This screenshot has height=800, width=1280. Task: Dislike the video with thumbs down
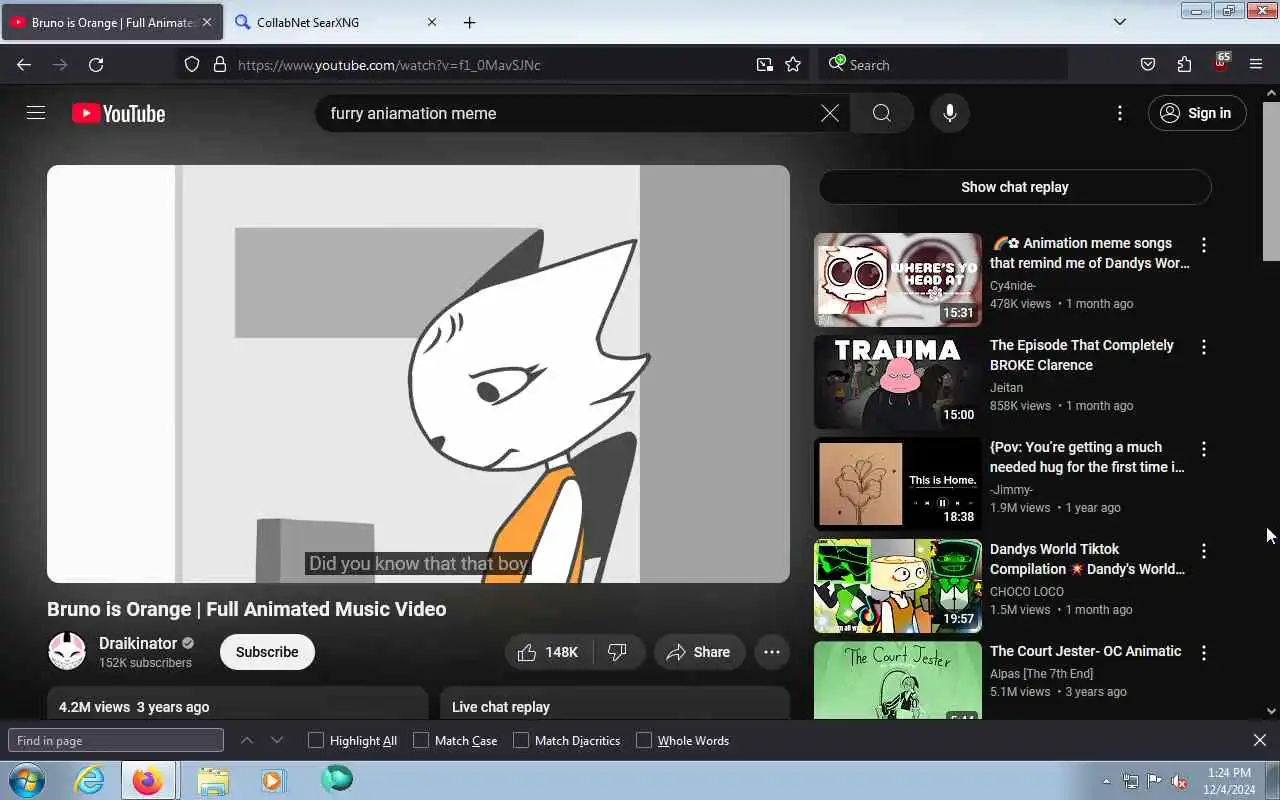tap(618, 652)
